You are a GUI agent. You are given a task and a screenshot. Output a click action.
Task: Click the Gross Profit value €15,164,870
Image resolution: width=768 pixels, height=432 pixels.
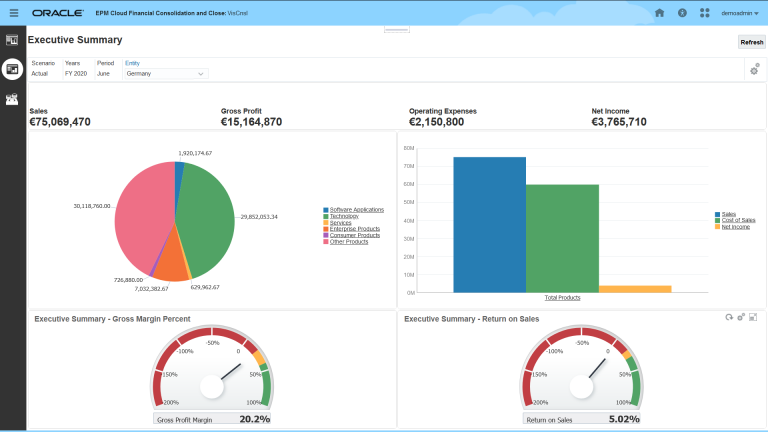pos(251,122)
